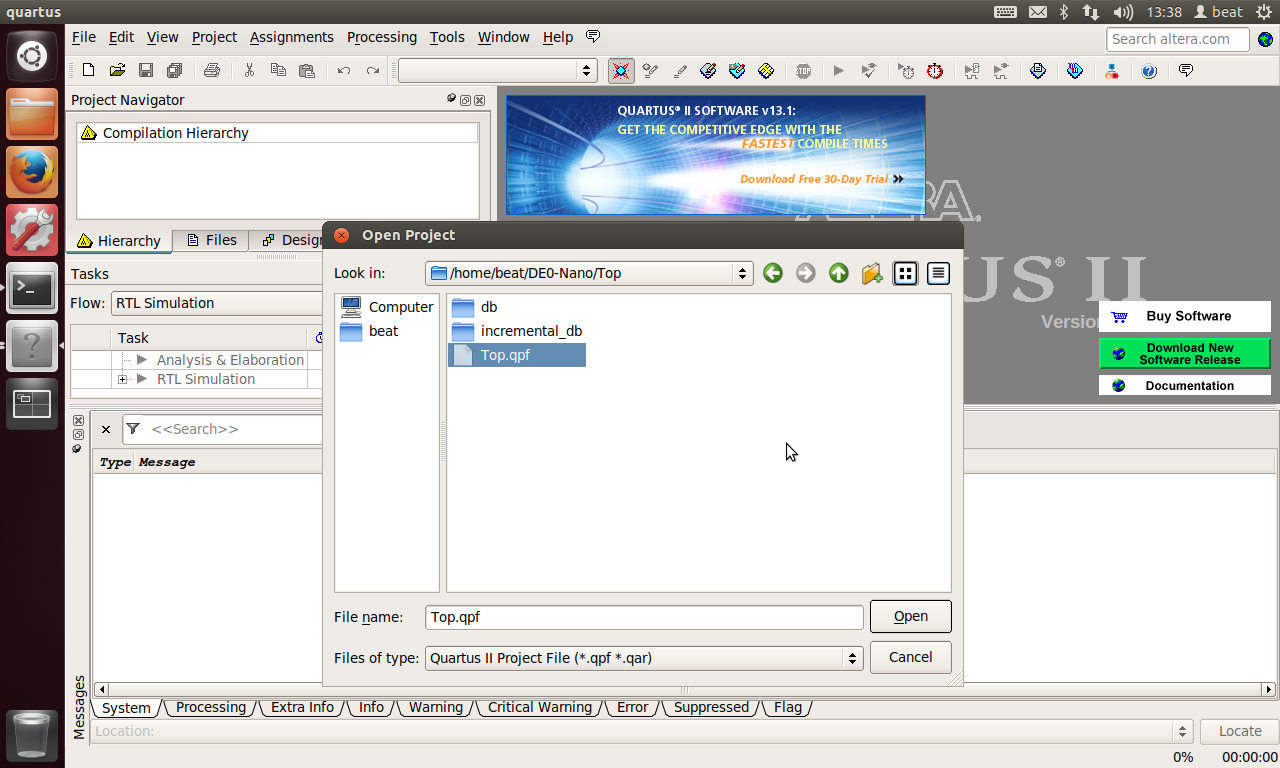The height and width of the screenshot is (768, 1280).
Task: Go back to previous folder in dialog
Action: click(x=772, y=273)
